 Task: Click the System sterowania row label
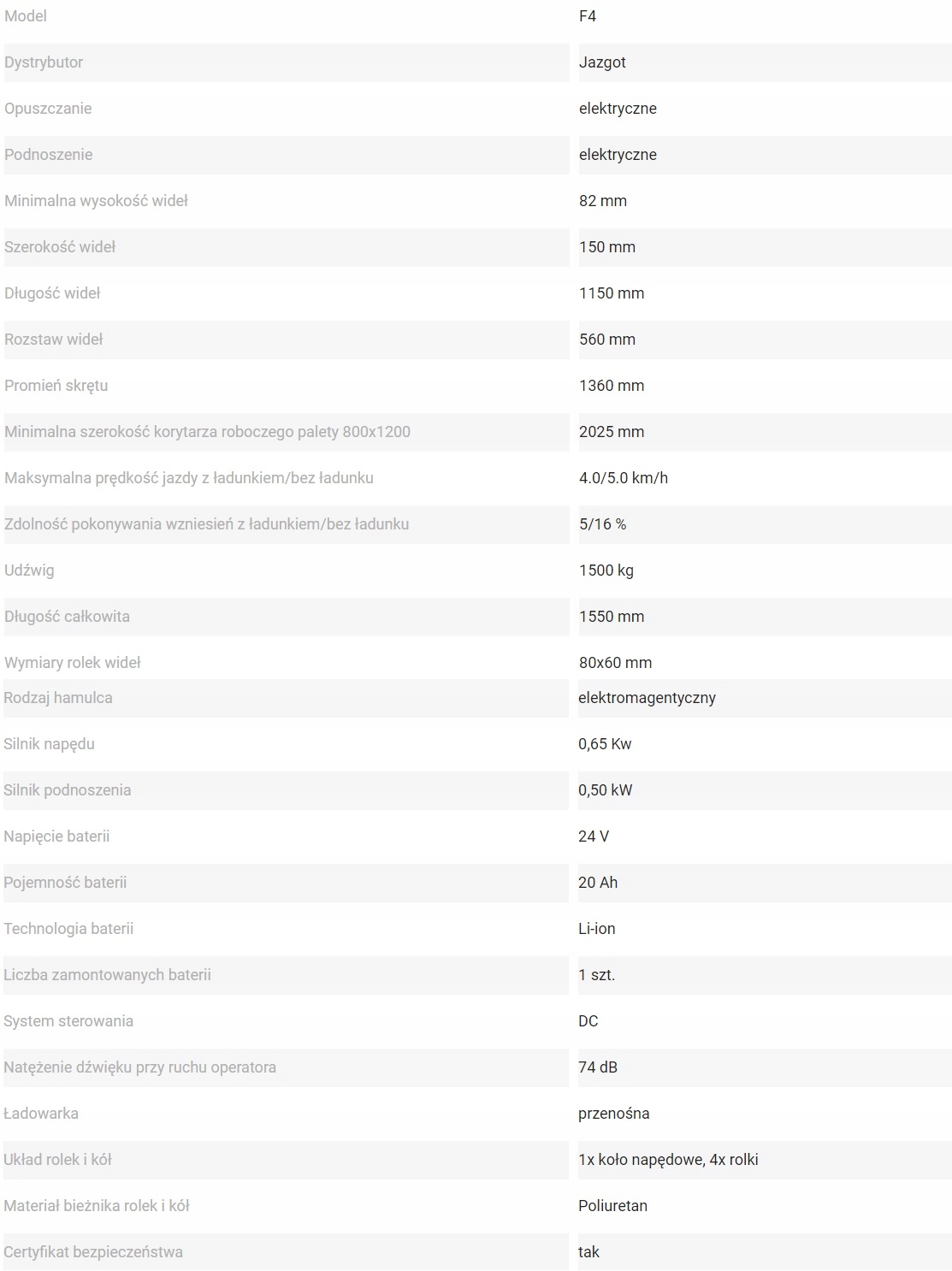click(x=68, y=1021)
